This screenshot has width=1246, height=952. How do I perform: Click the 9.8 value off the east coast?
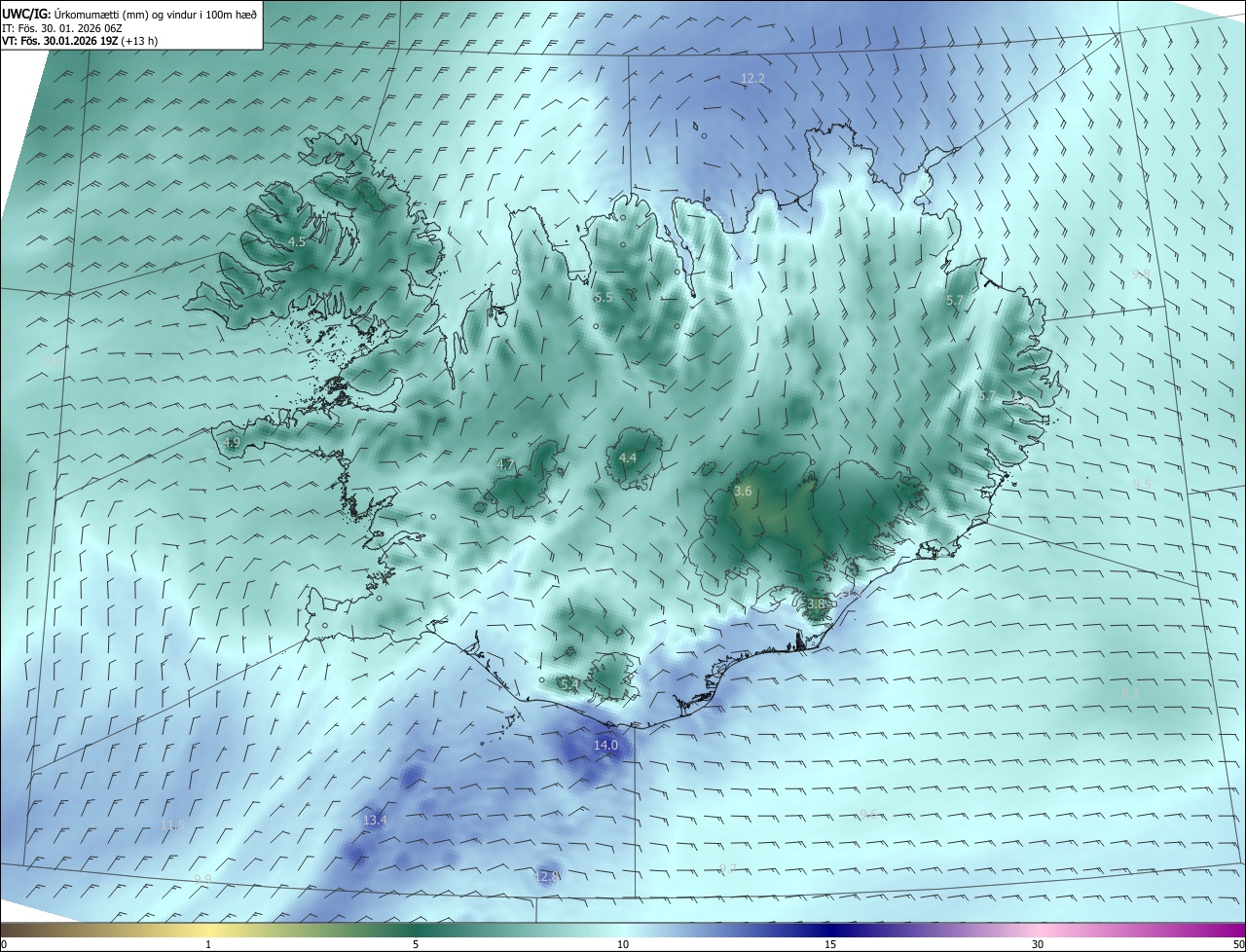click(x=1141, y=275)
